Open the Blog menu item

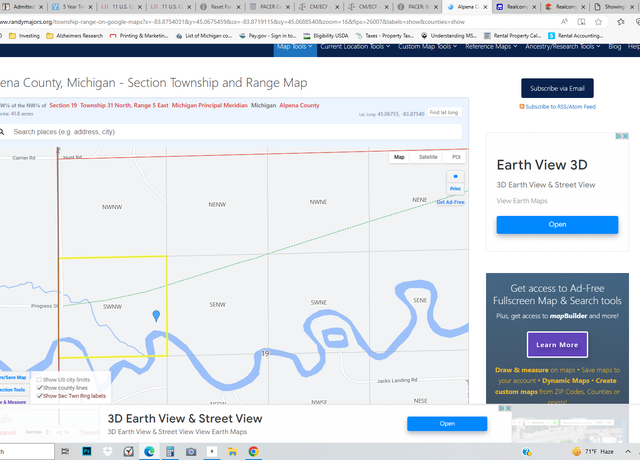pyautogui.click(x=615, y=47)
